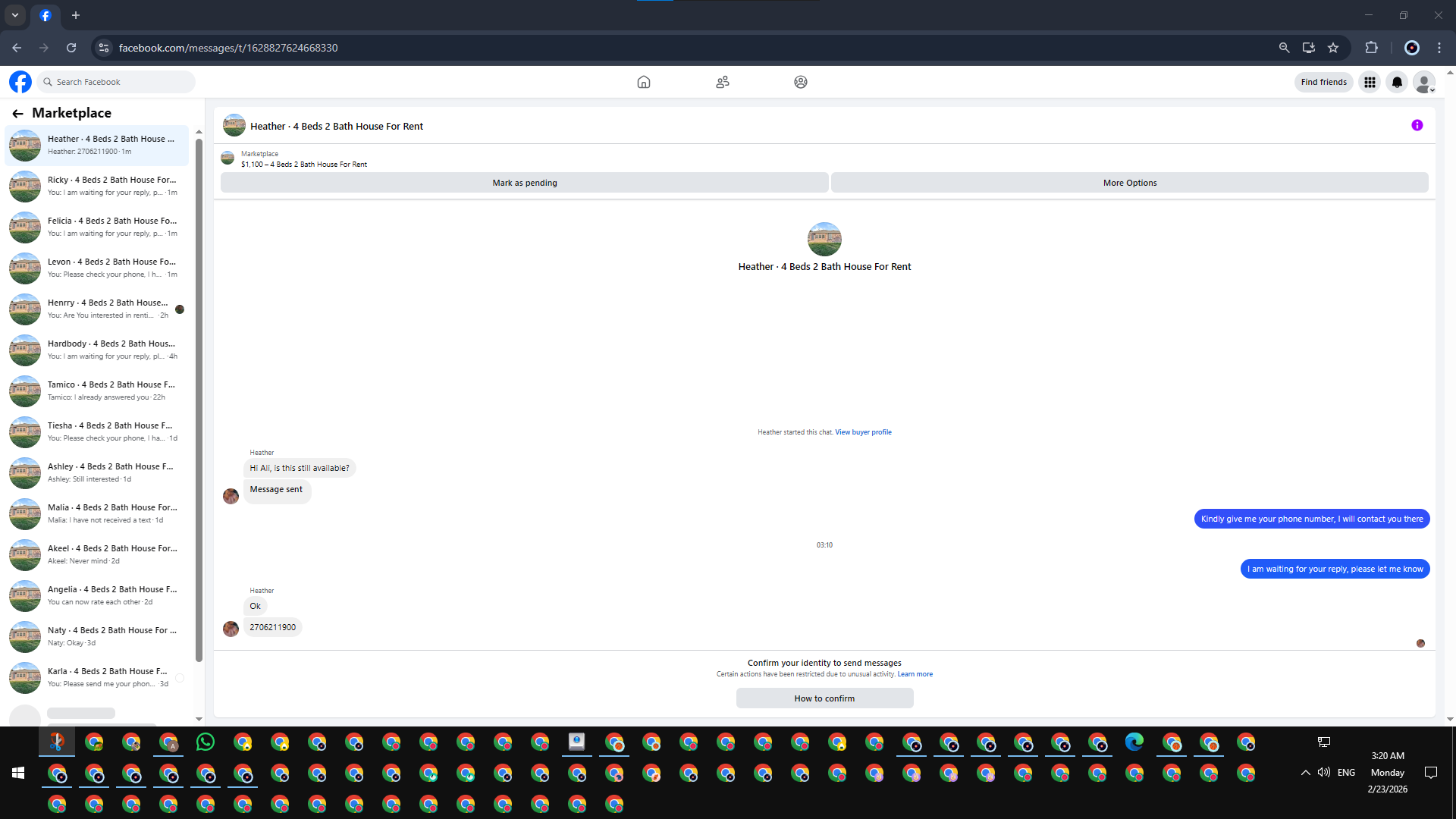
Task: Open the Hardbody conversation
Action: coord(97,350)
